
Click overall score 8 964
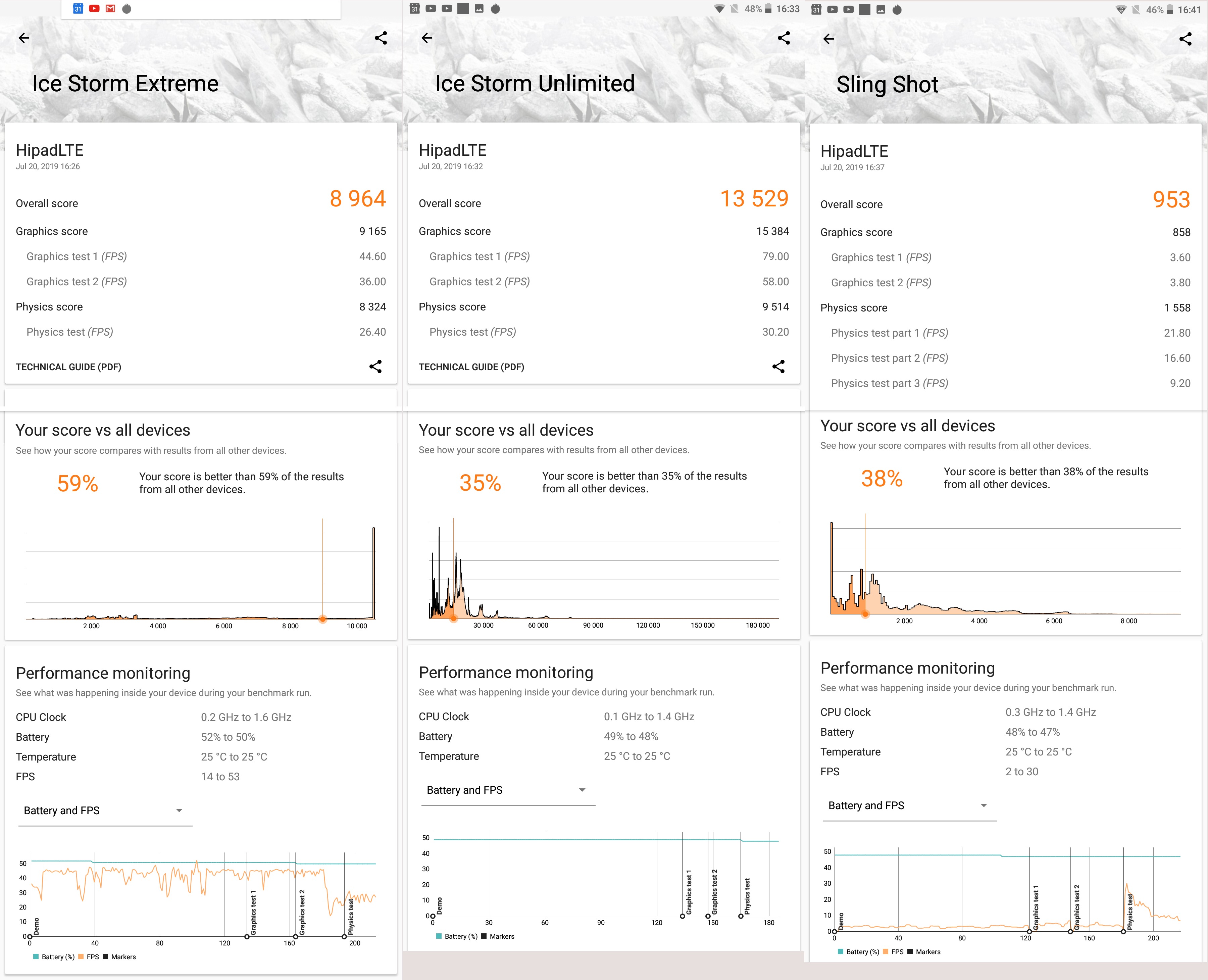tap(358, 199)
